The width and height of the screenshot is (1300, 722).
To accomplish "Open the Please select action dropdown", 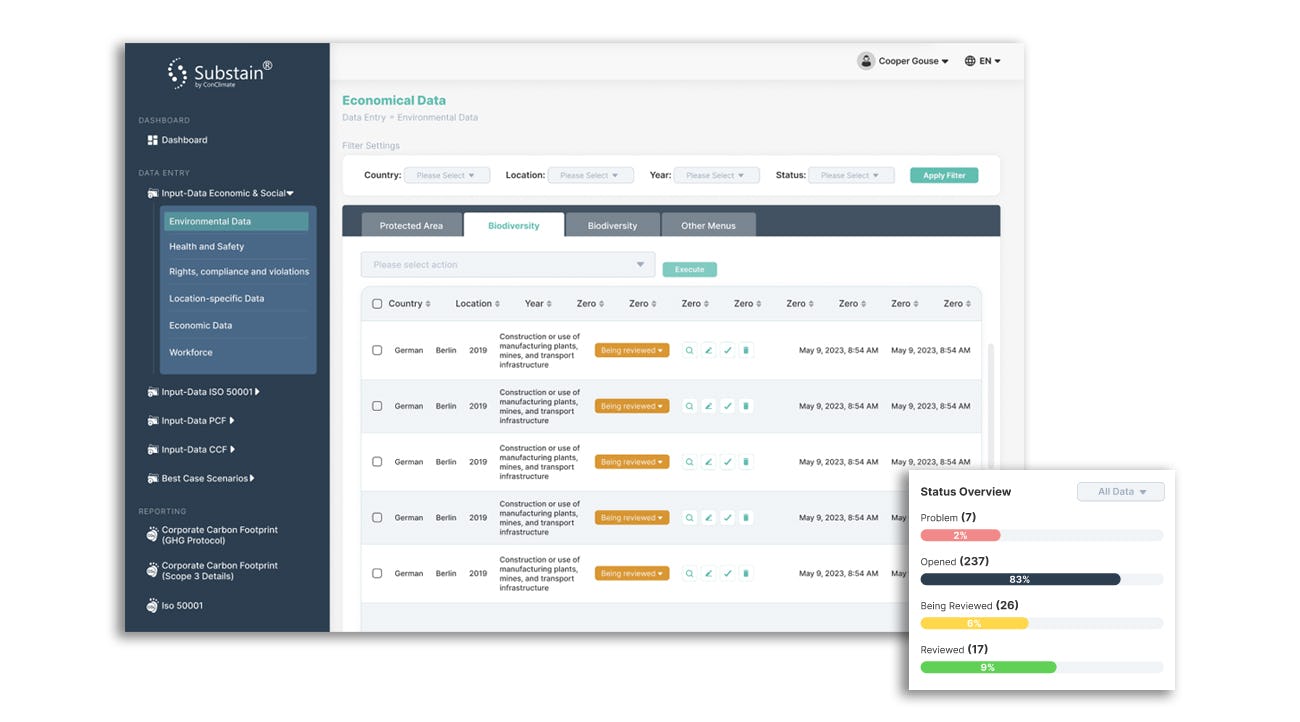I will 507,264.
